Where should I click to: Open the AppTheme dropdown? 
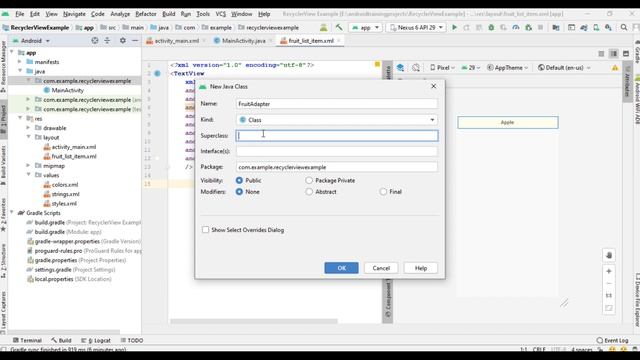point(508,67)
